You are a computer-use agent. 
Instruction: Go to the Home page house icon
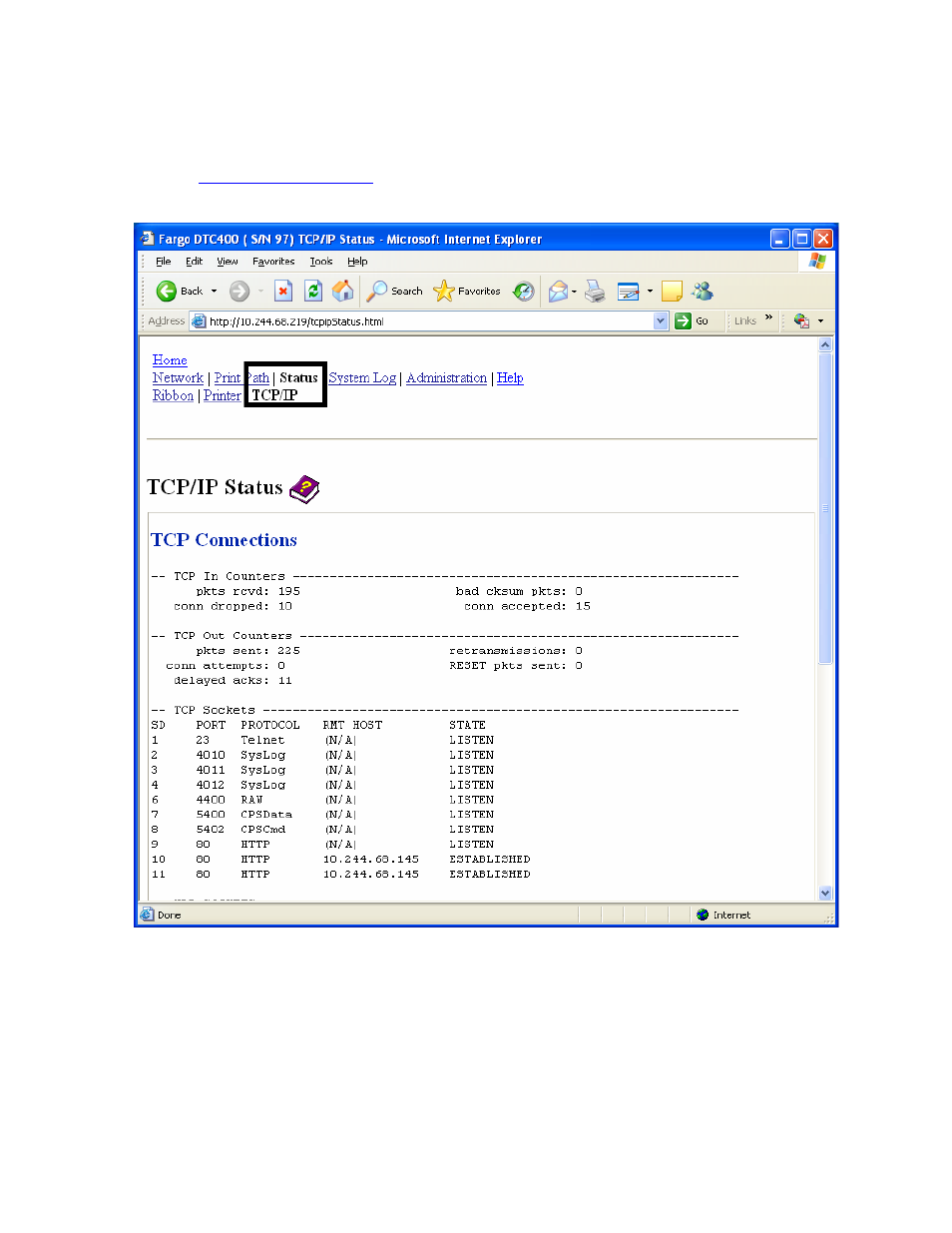pyautogui.click(x=343, y=292)
